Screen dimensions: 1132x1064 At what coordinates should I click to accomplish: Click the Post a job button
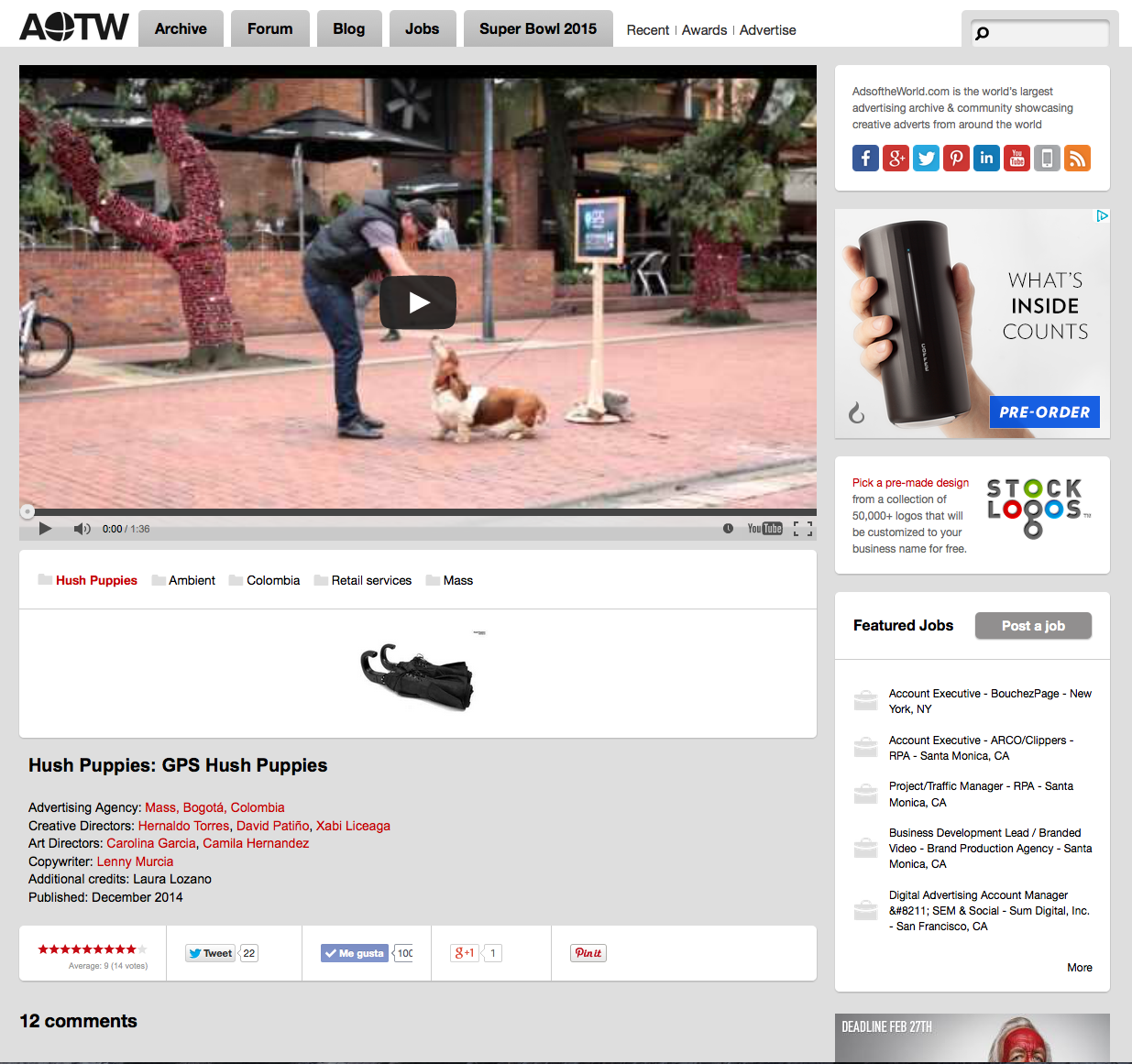[x=1033, y=626]
